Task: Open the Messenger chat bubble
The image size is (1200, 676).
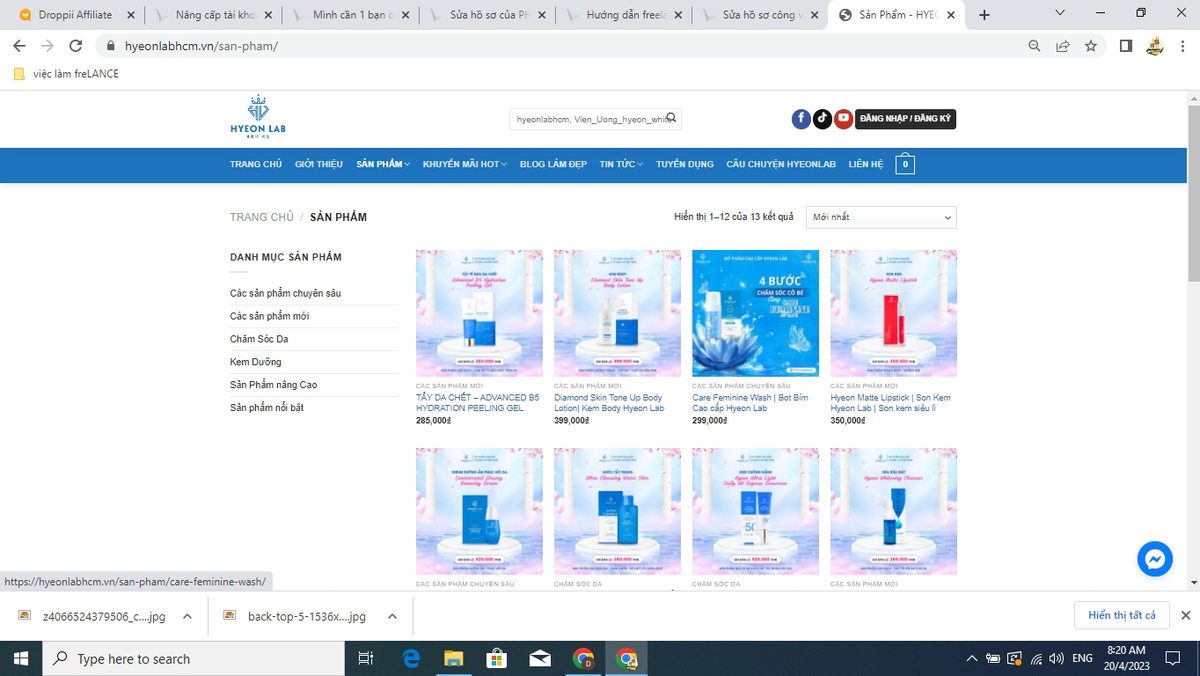Action: click(1155, 559)
